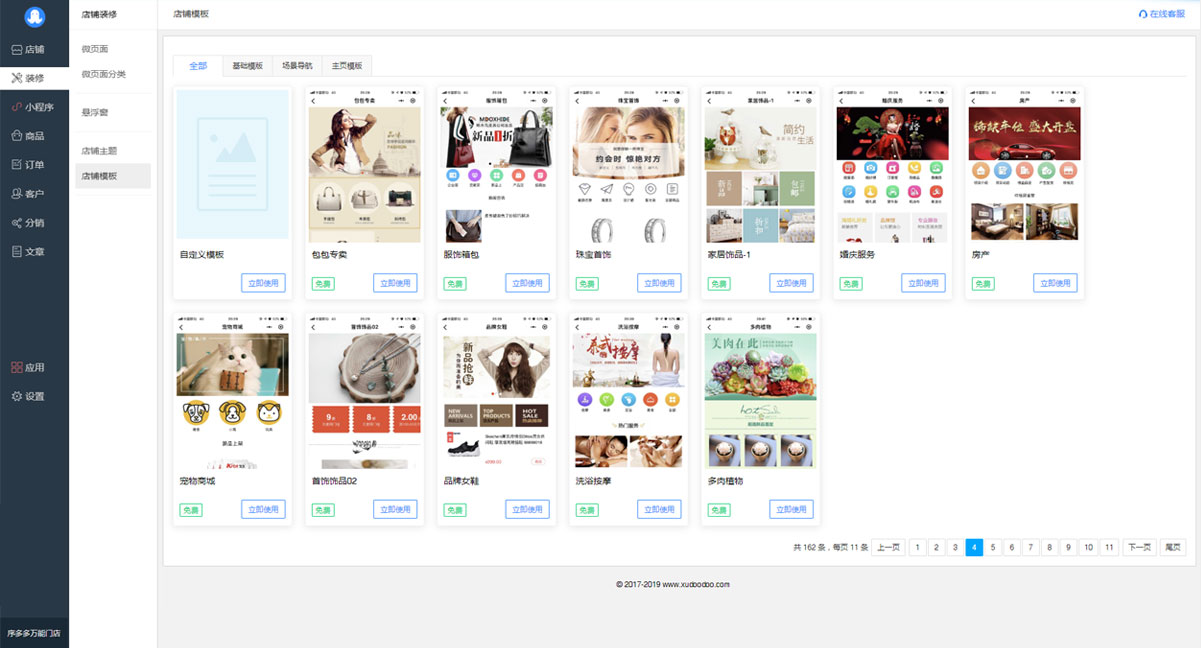Preview the 多肉植物 template thumbnail
The width and height of the screenshot is (1201, 648).
760,400
